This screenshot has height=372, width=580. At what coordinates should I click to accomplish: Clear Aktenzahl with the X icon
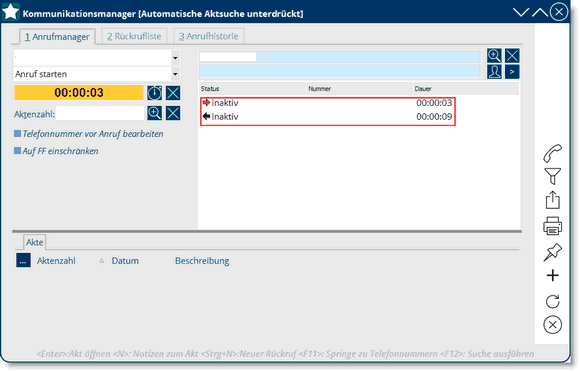[173, 113]
